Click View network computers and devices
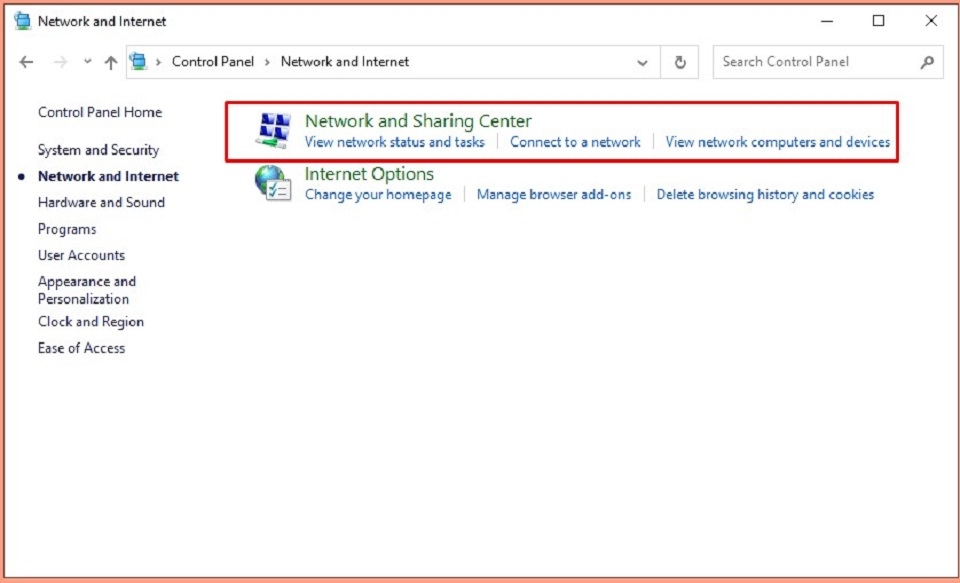960x583 pixels. [778, 142]
